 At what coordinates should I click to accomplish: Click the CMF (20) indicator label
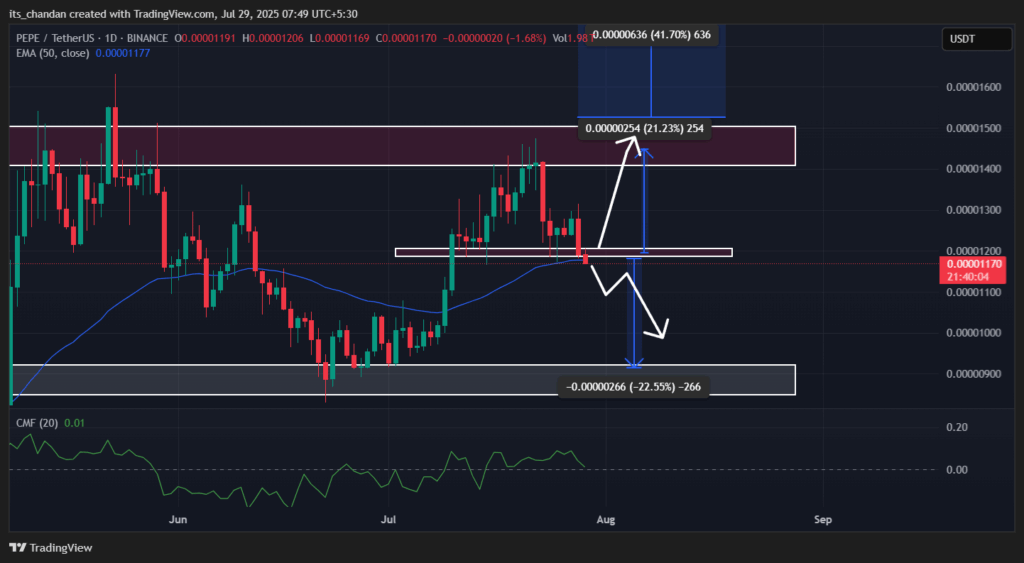point(37,423)
